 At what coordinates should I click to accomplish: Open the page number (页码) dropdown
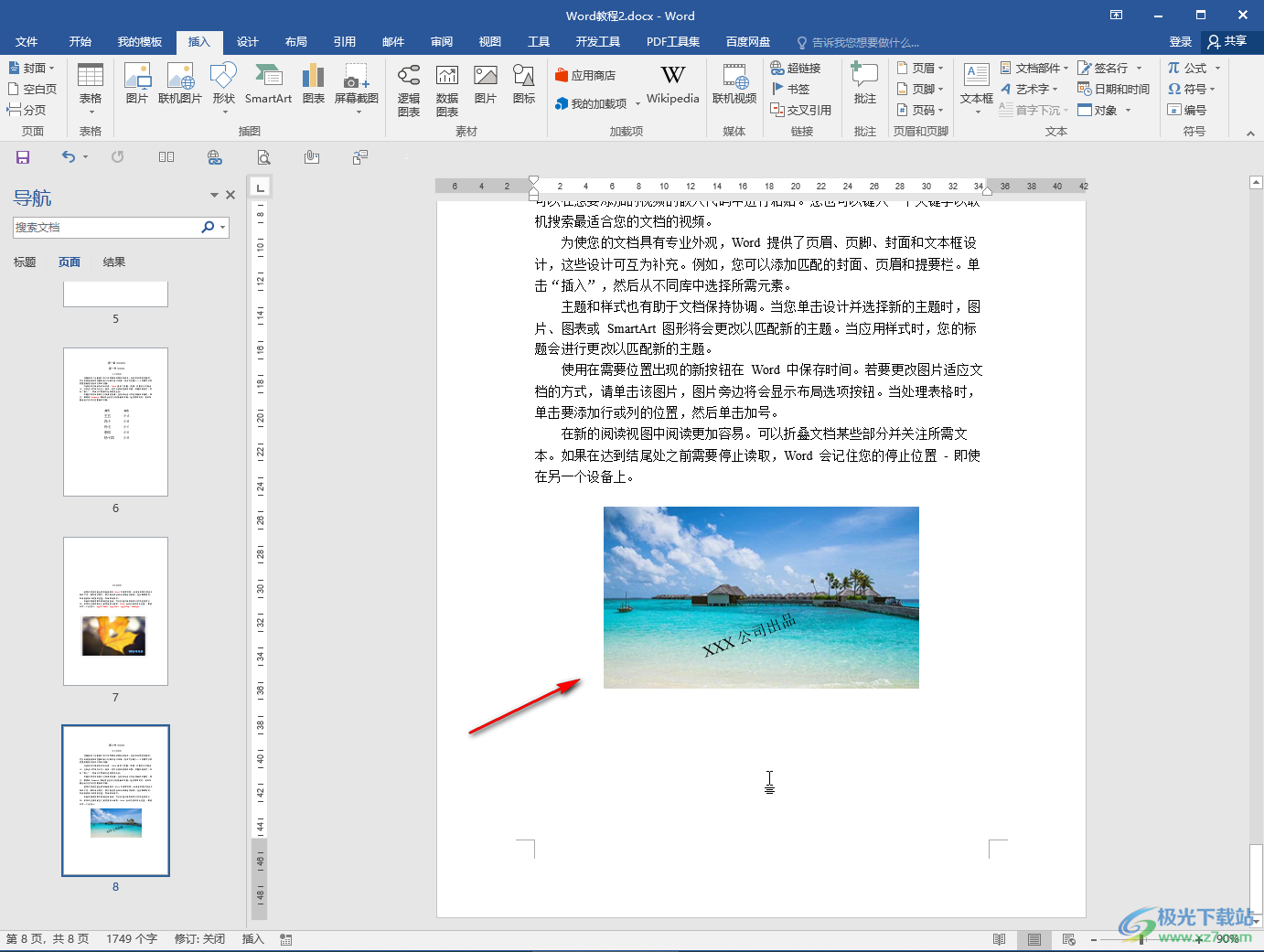[x=920, y=110]
